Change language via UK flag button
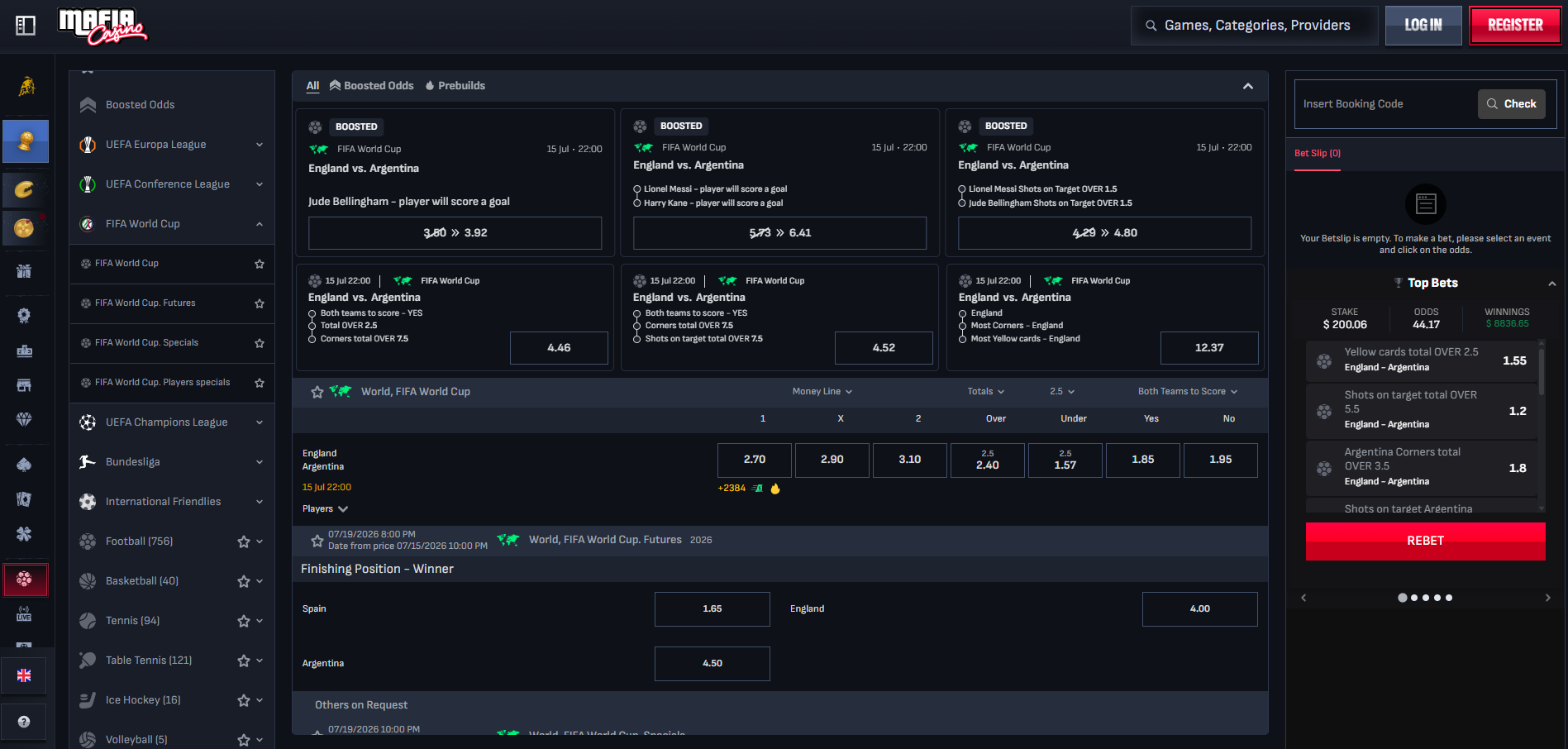This screenshot has width=1568, height=749. [24, 675]
